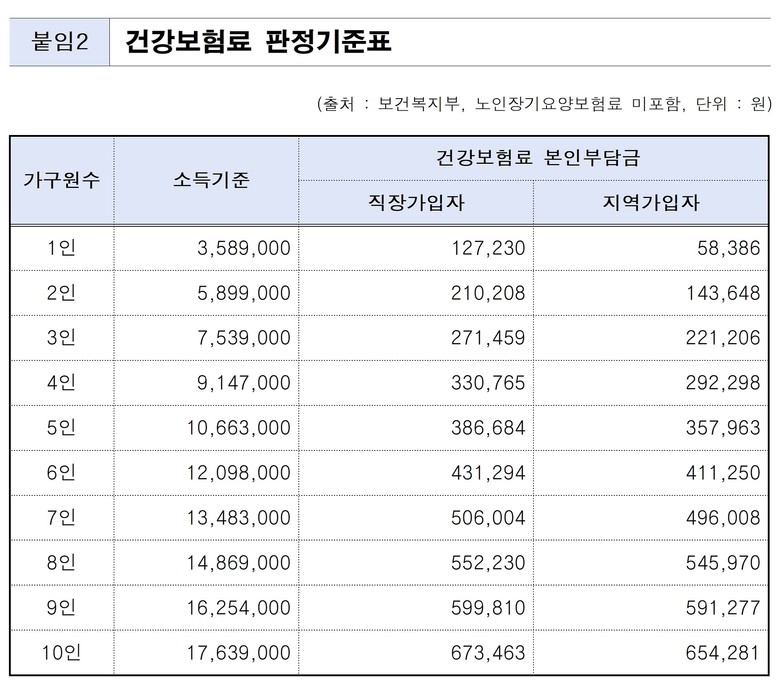Click the 292,298 지역가입자 cell
779x689 pixels.
point(717,383)
